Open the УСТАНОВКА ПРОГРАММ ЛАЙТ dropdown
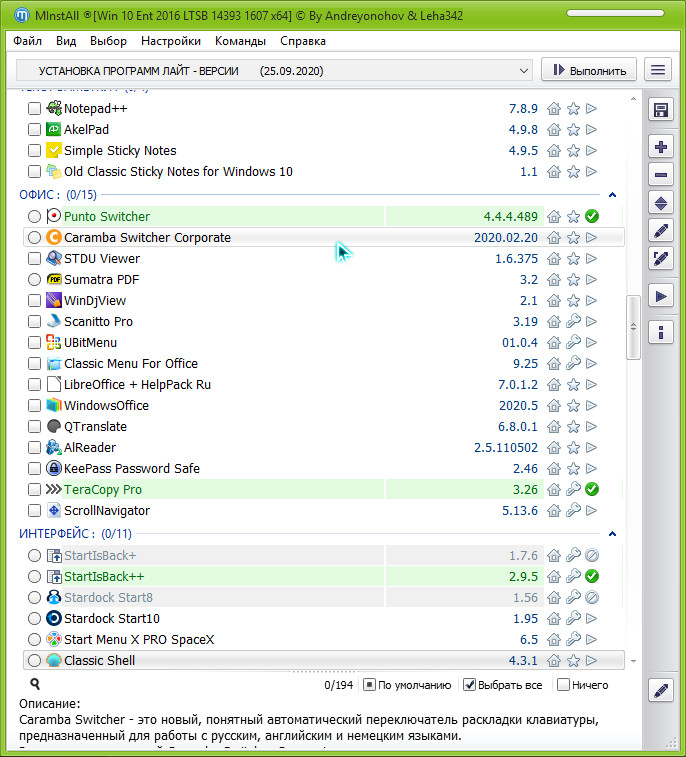Viewport: 686px width, 757px height. 274,70
